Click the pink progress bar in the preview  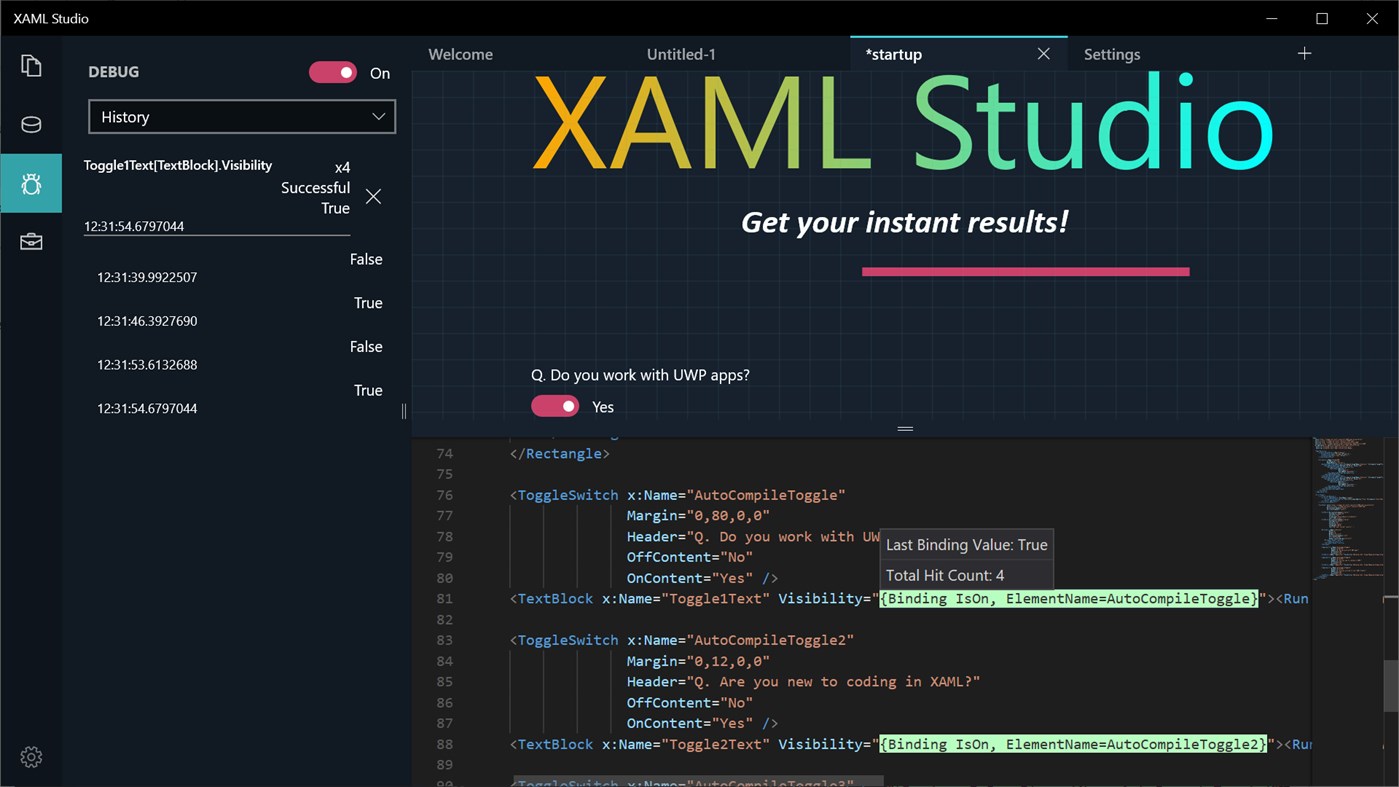(1026, 271)
